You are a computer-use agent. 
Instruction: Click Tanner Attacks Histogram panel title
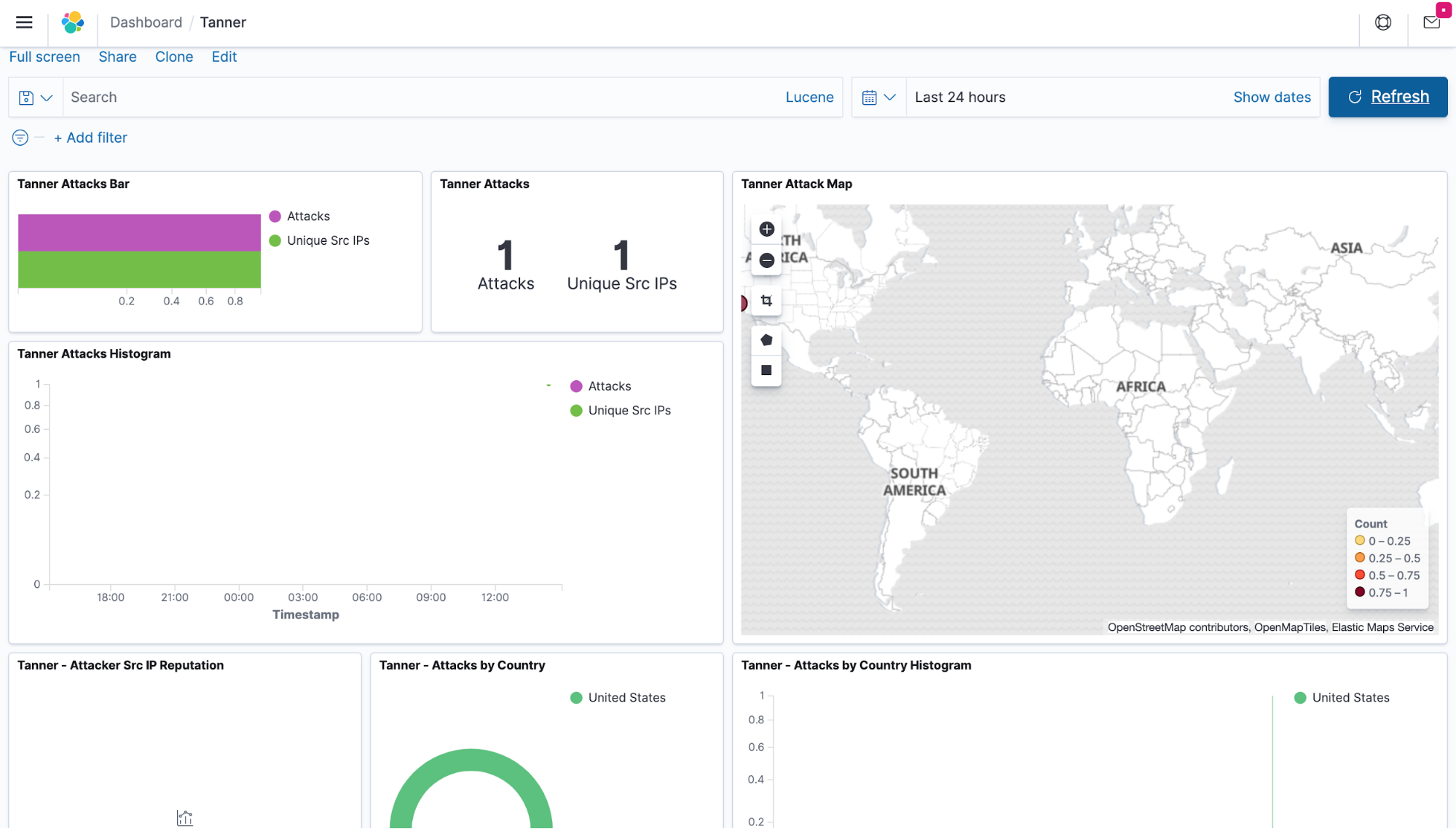click(x=94, y=354)
